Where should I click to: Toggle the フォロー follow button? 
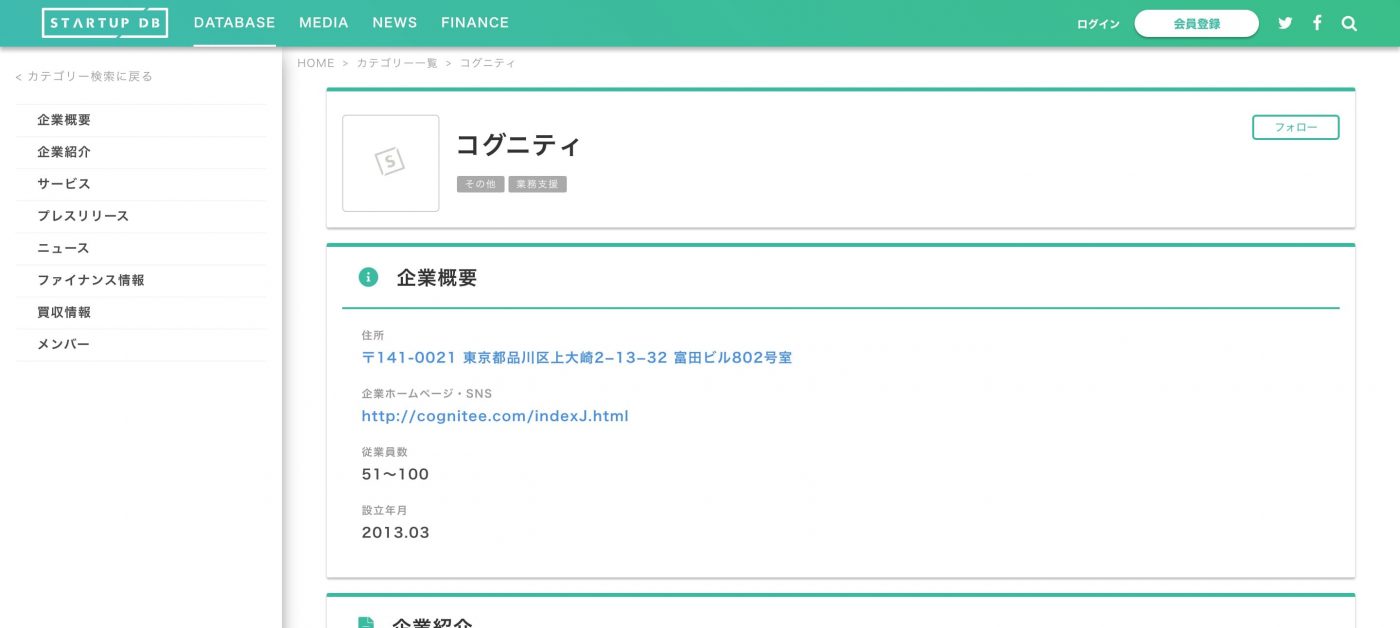tap(1295, 127)
